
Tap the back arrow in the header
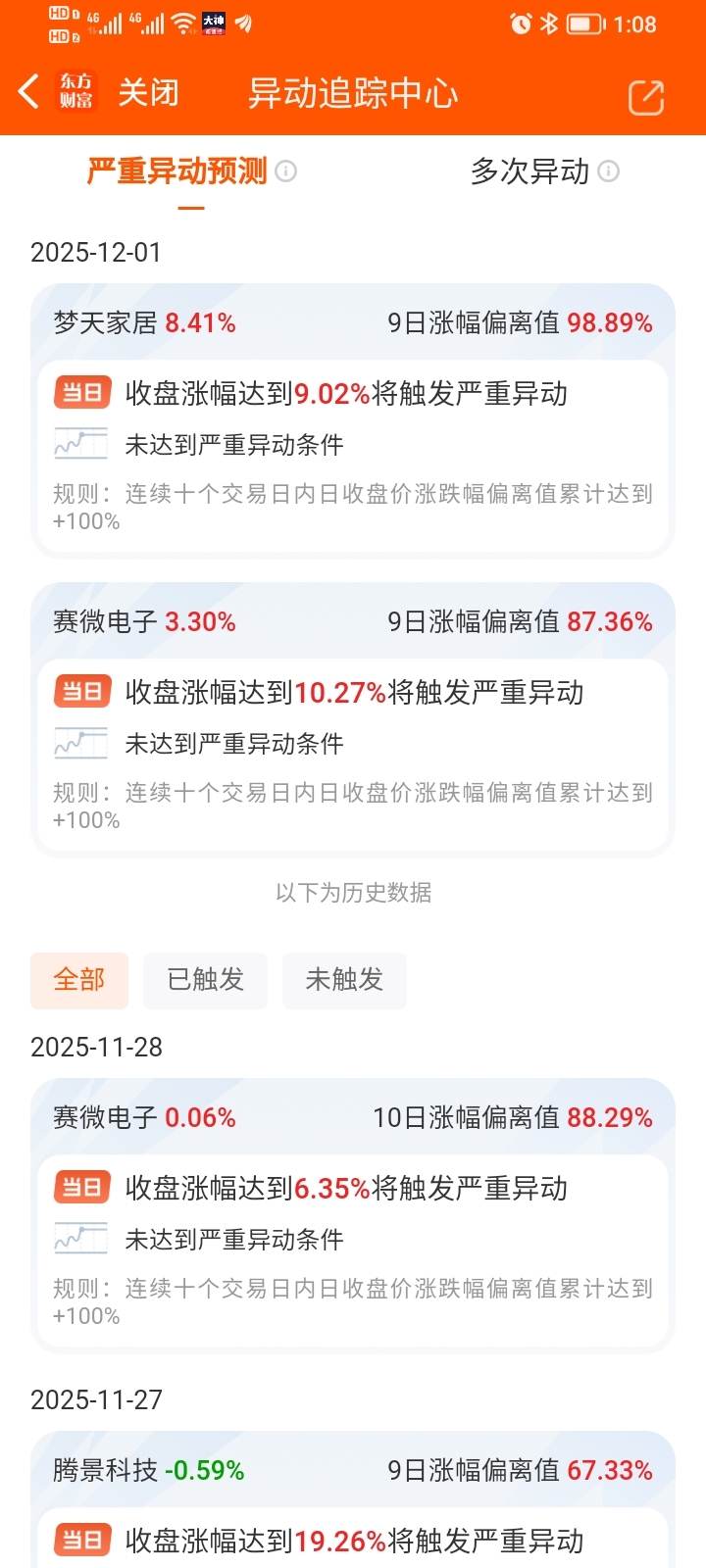click(x=28, y=92)
